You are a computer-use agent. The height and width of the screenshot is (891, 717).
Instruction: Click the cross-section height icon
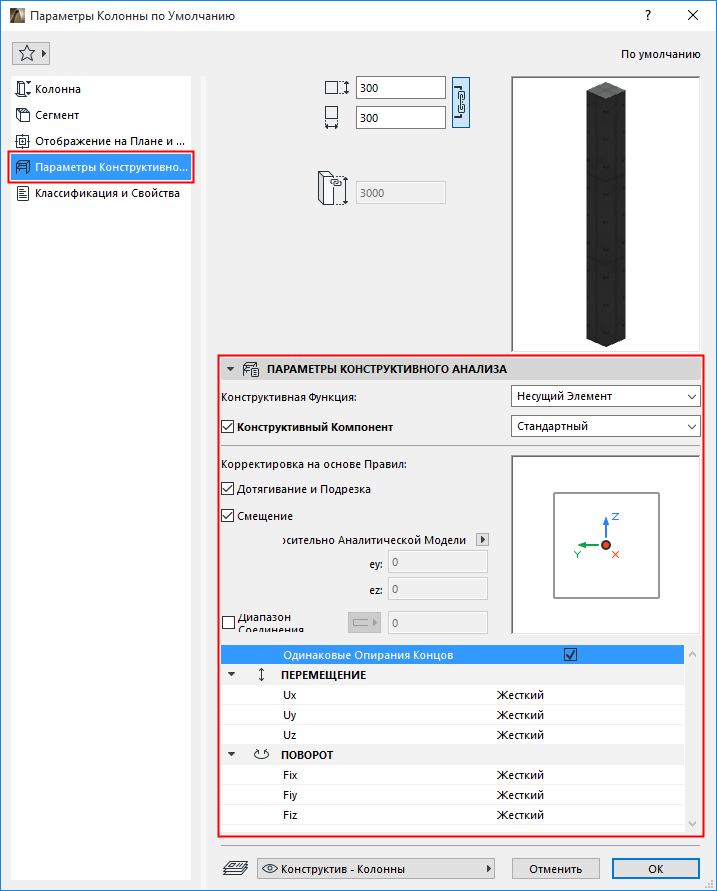(337, 88)
